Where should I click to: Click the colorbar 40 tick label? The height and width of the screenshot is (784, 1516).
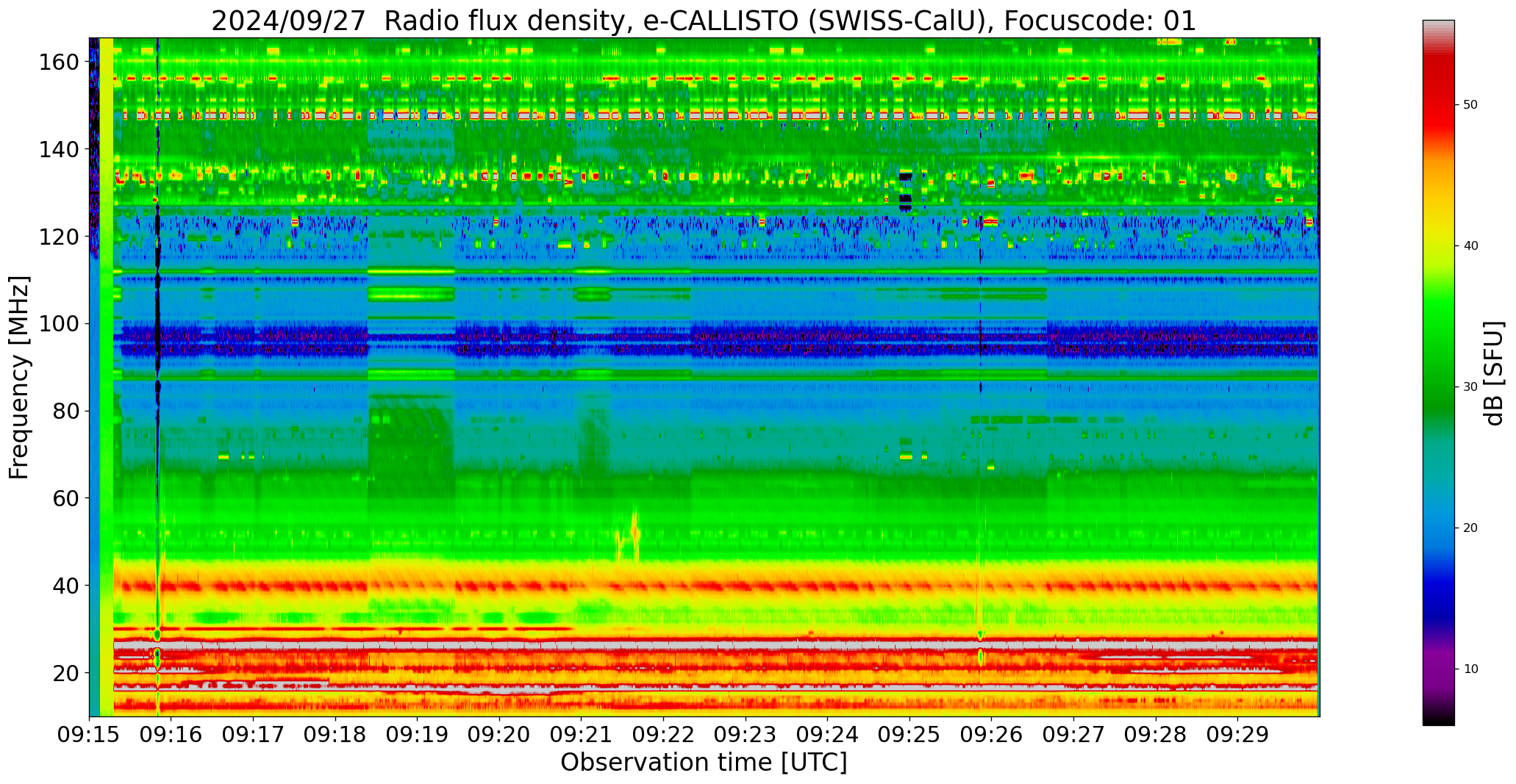point(1470,246)
